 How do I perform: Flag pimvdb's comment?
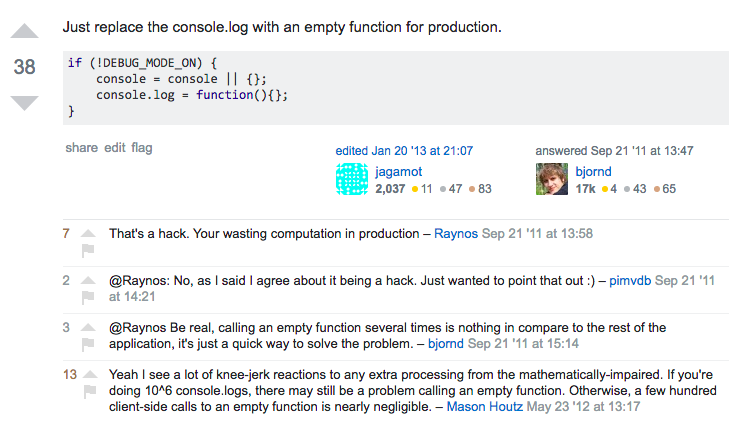[x=88, y=298]
